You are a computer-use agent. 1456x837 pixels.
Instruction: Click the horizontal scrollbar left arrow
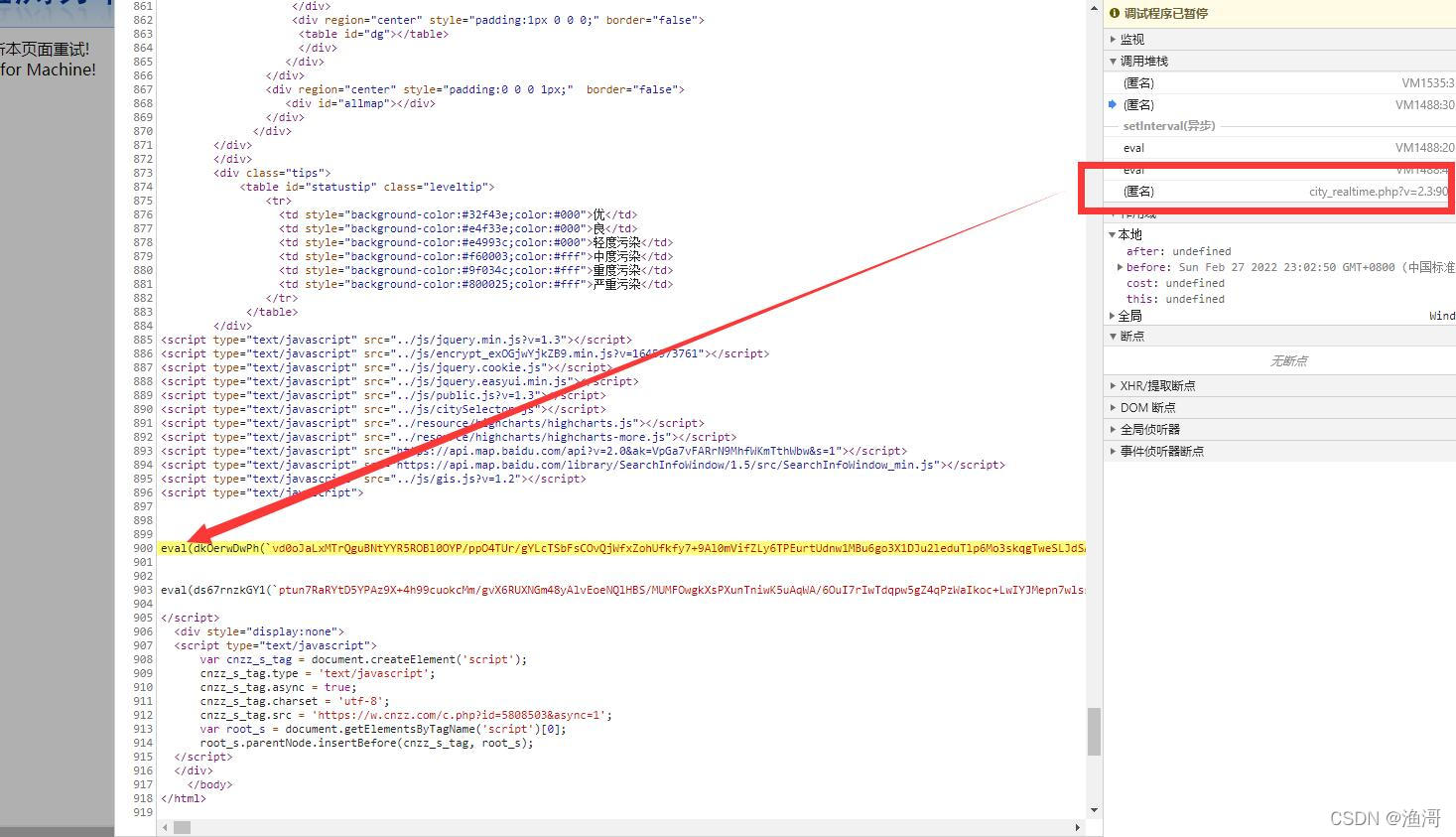[165, 826]
